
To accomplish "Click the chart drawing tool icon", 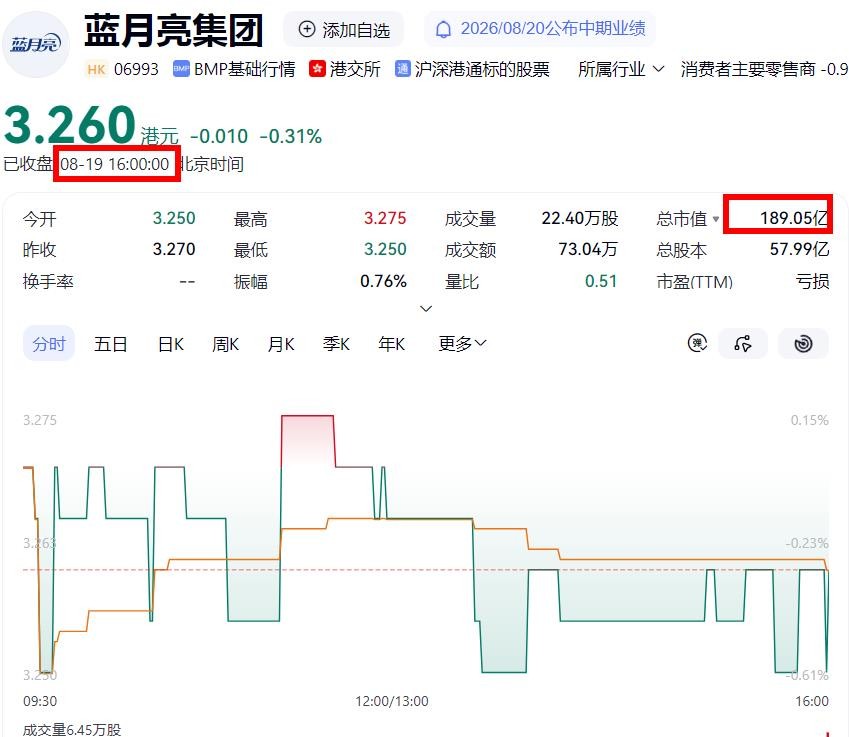I will pos(743,343).
